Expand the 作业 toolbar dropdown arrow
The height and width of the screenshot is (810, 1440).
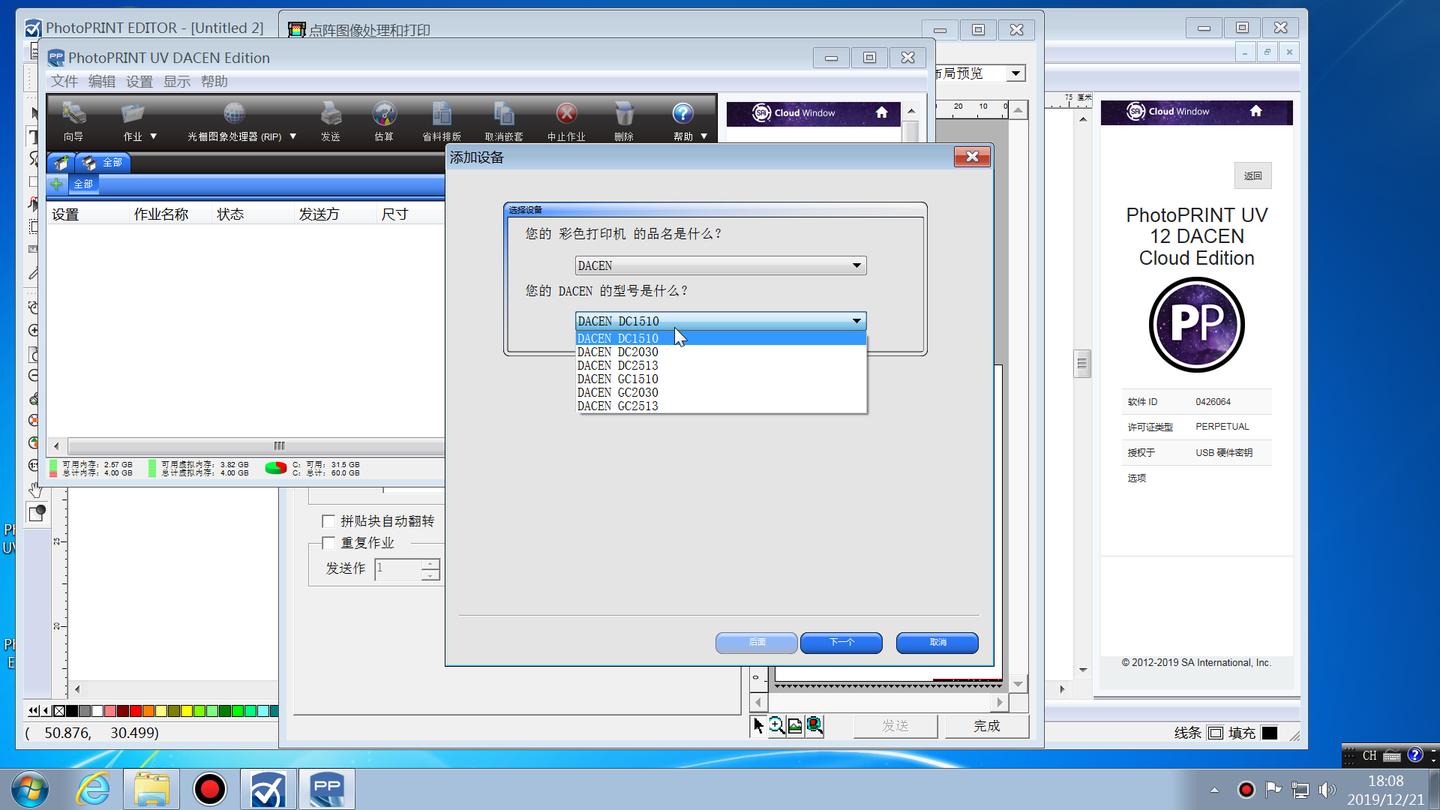pyautogui.click(x=153, y=136)
